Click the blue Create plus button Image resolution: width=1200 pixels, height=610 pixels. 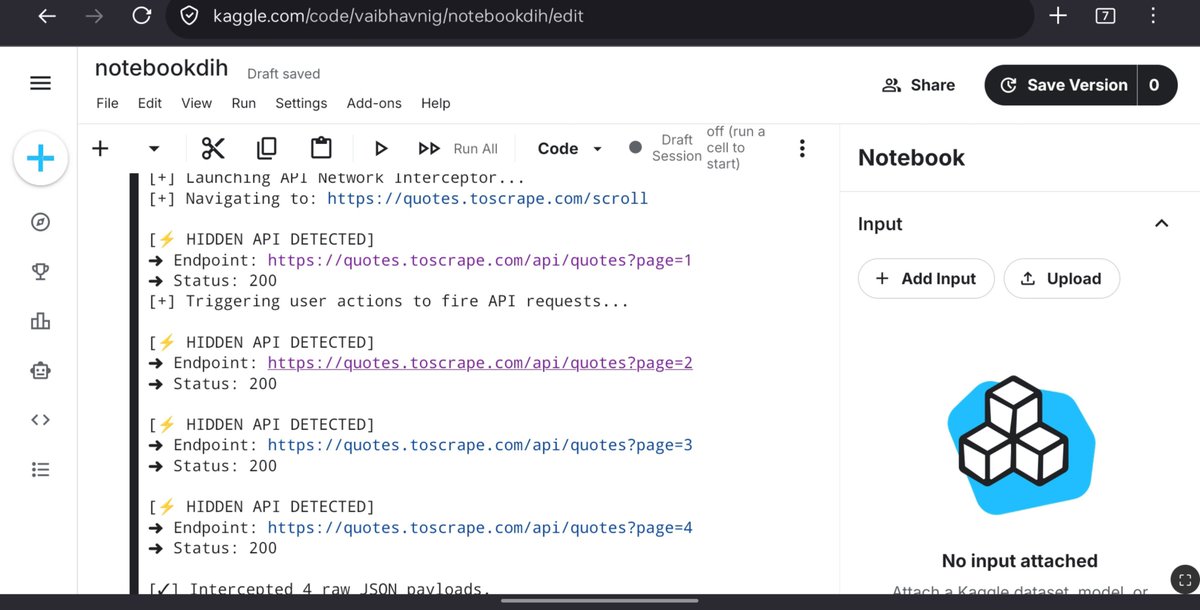[x=40, y=158]
